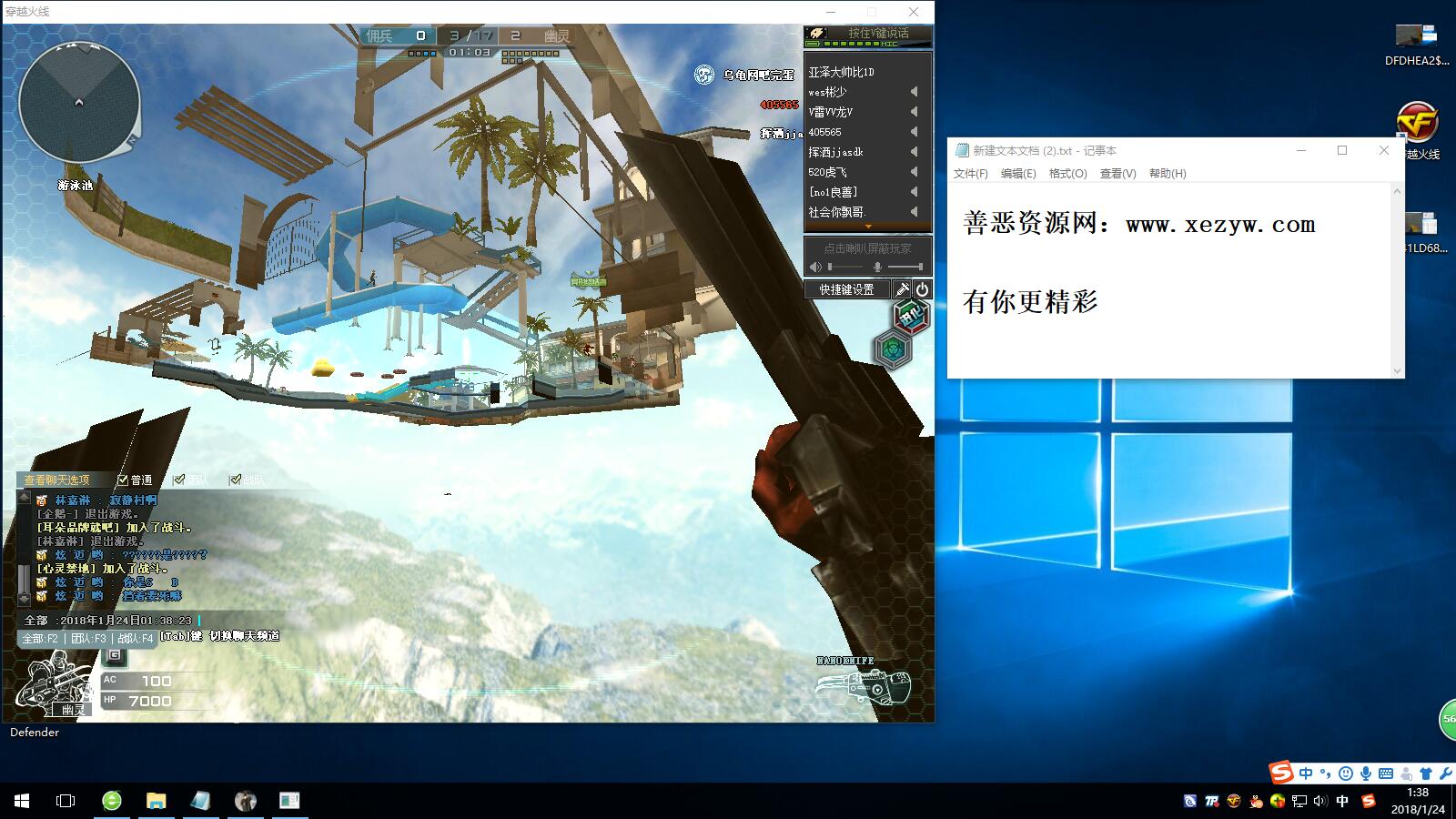
Task: Open Notepad 格式(O) menu
Action: pos(1067,174)
